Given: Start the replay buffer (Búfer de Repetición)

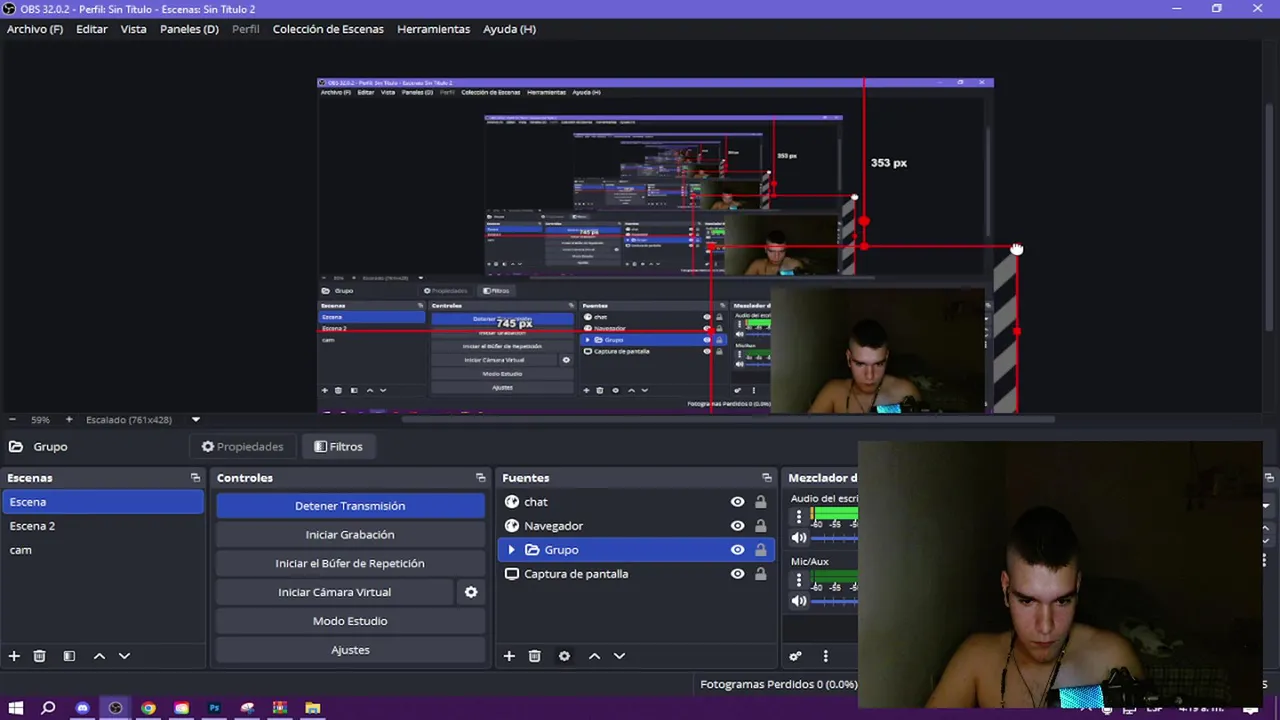Looking at the screenshot, I should [350, 563].
